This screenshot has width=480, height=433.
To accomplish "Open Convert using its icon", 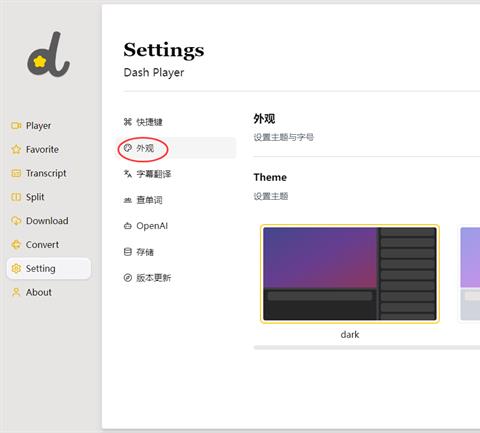I will click(16, 245).
